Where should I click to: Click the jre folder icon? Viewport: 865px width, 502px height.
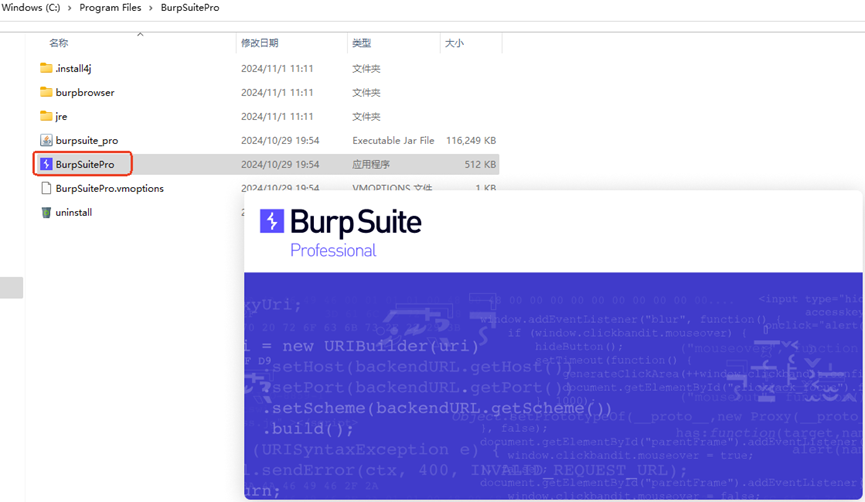(x=46, y=116)
